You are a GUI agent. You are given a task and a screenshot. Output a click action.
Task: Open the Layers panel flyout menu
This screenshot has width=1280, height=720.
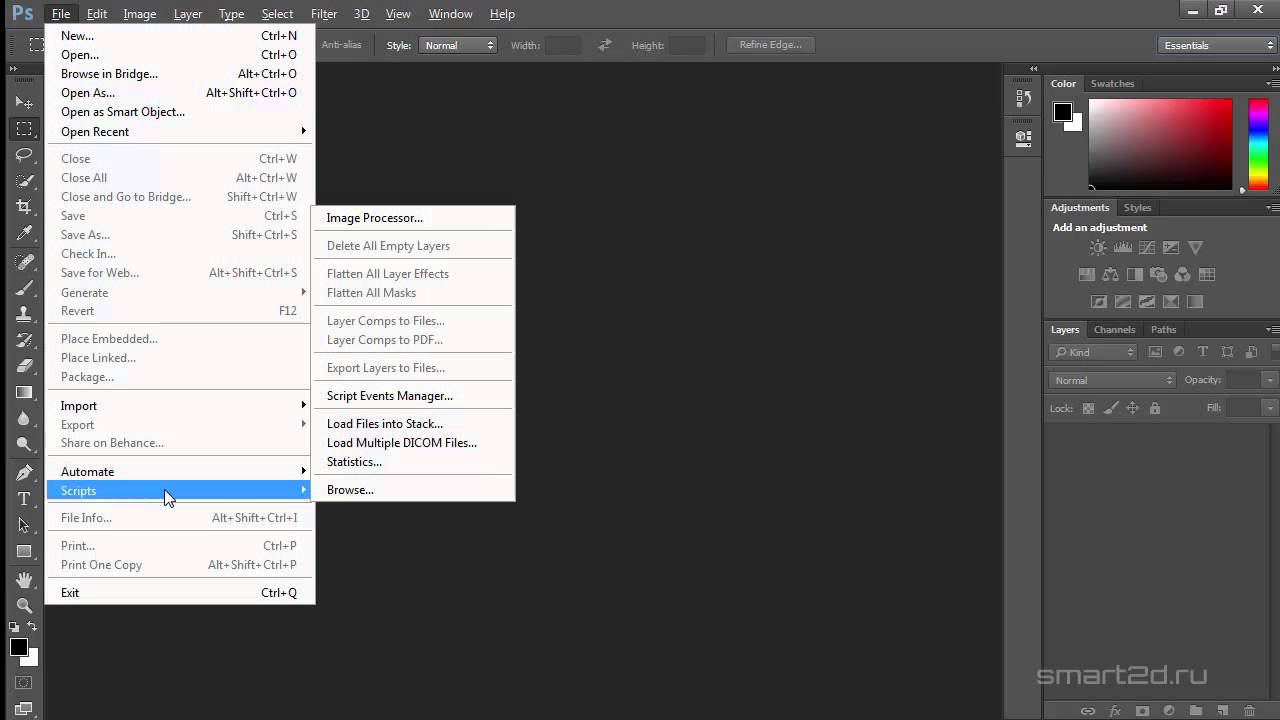(x=1273, y=330)
